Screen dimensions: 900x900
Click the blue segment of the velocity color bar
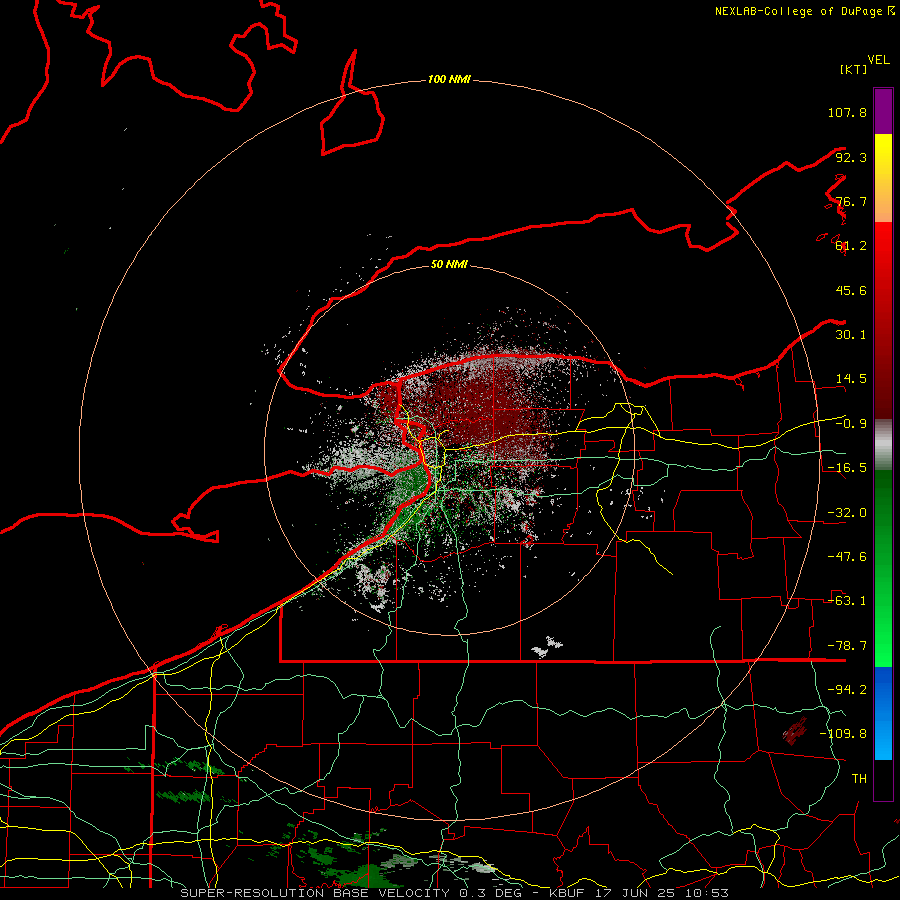[883, 713]
